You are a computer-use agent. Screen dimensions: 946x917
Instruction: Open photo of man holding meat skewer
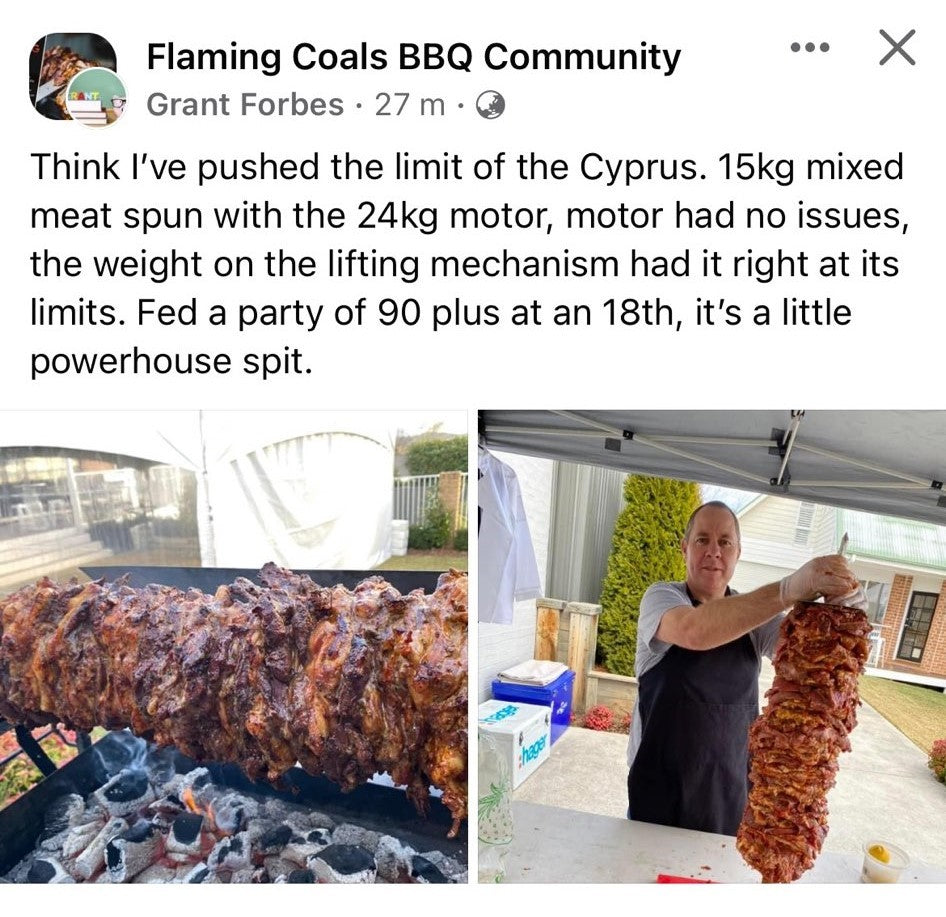point(712,646)
